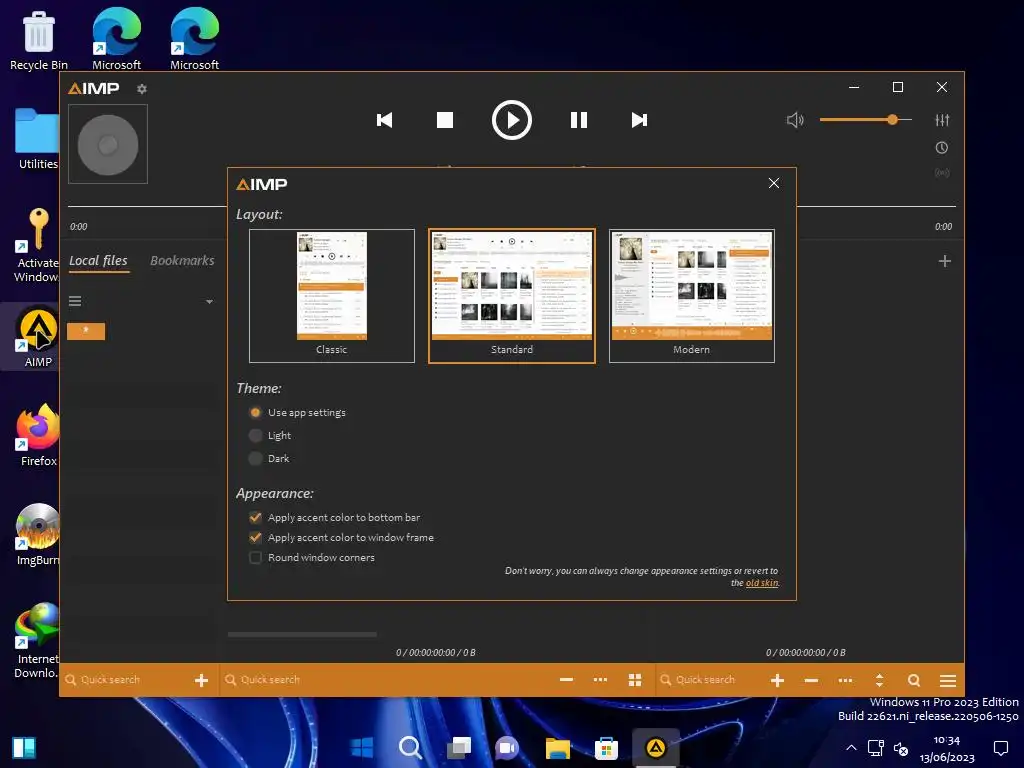Click the AIMP taskbar icon
The height and width of the screenshot is (768, 1024).
click(656, 747)
